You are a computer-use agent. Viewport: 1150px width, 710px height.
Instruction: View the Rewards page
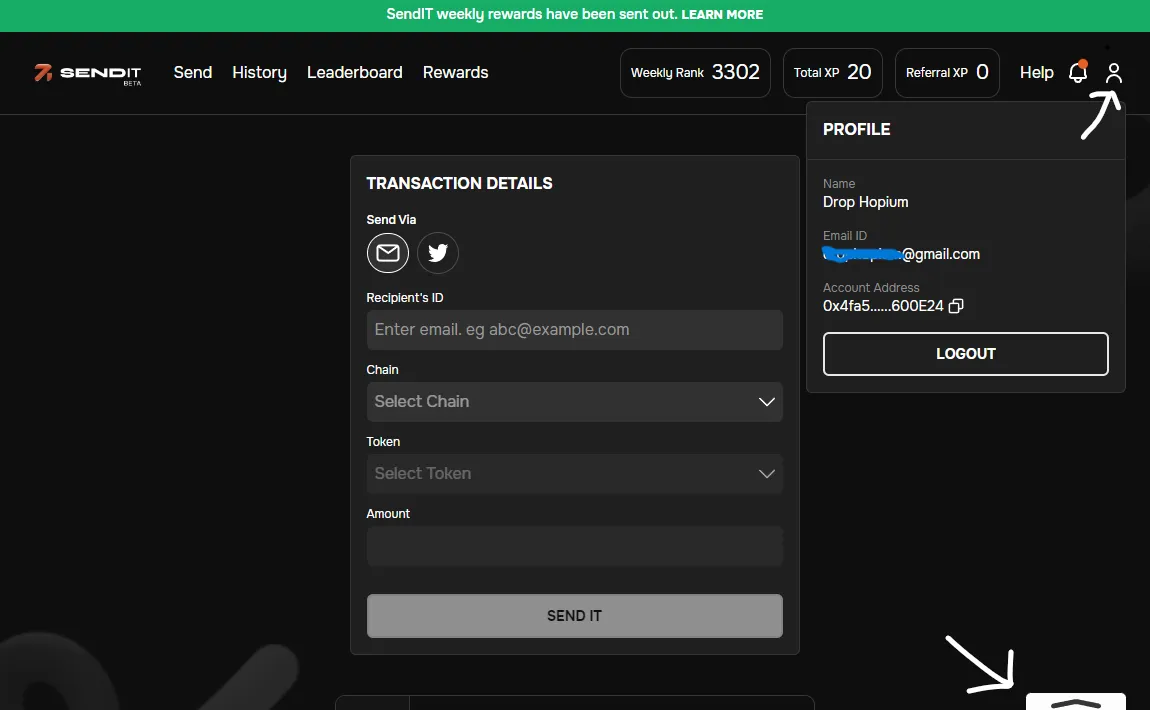tap(455, 73)
